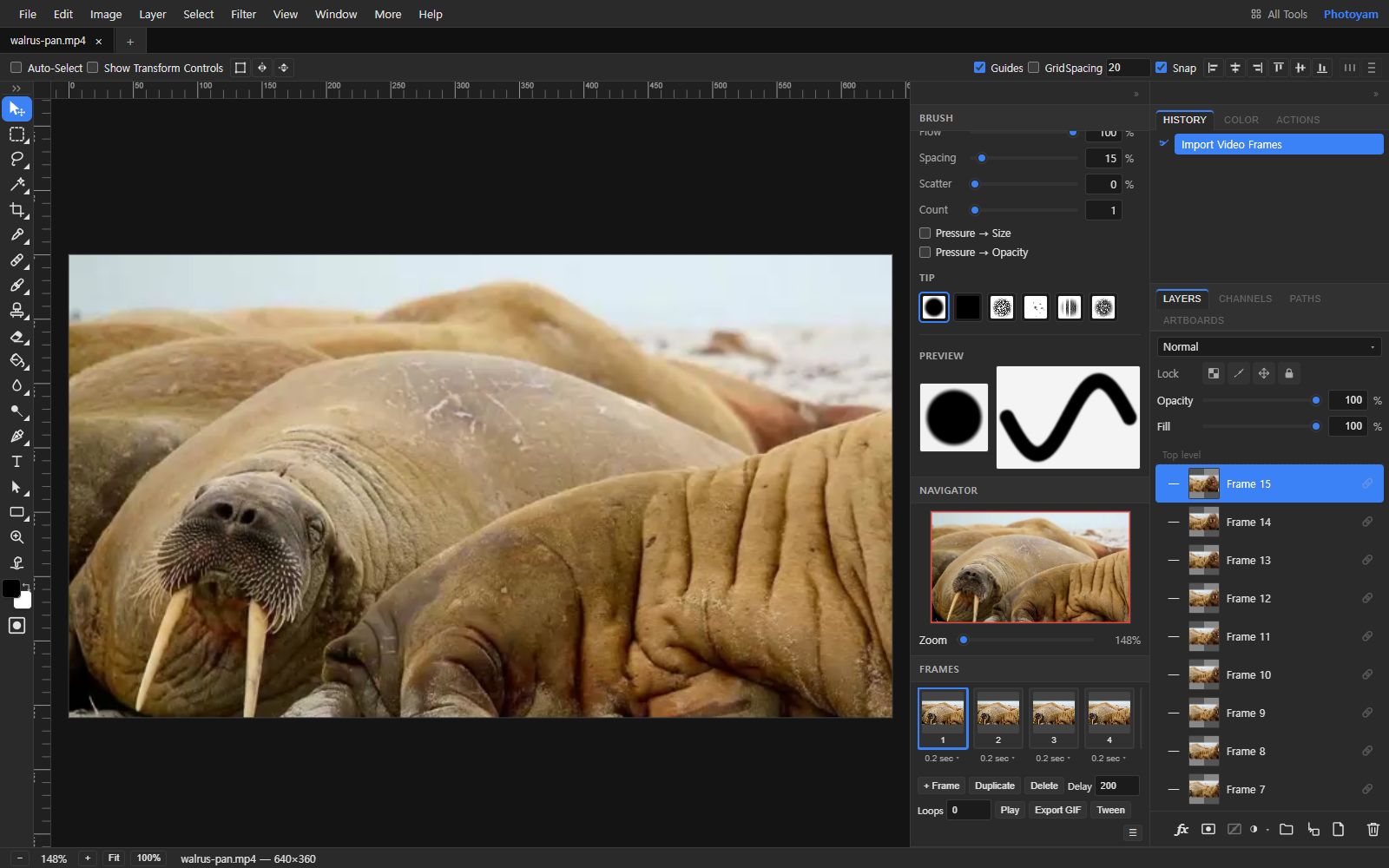The height and width of the screenshot is (868, 1389).
Task: Open frame 1 delay dropdown
Action: [942, 759]
